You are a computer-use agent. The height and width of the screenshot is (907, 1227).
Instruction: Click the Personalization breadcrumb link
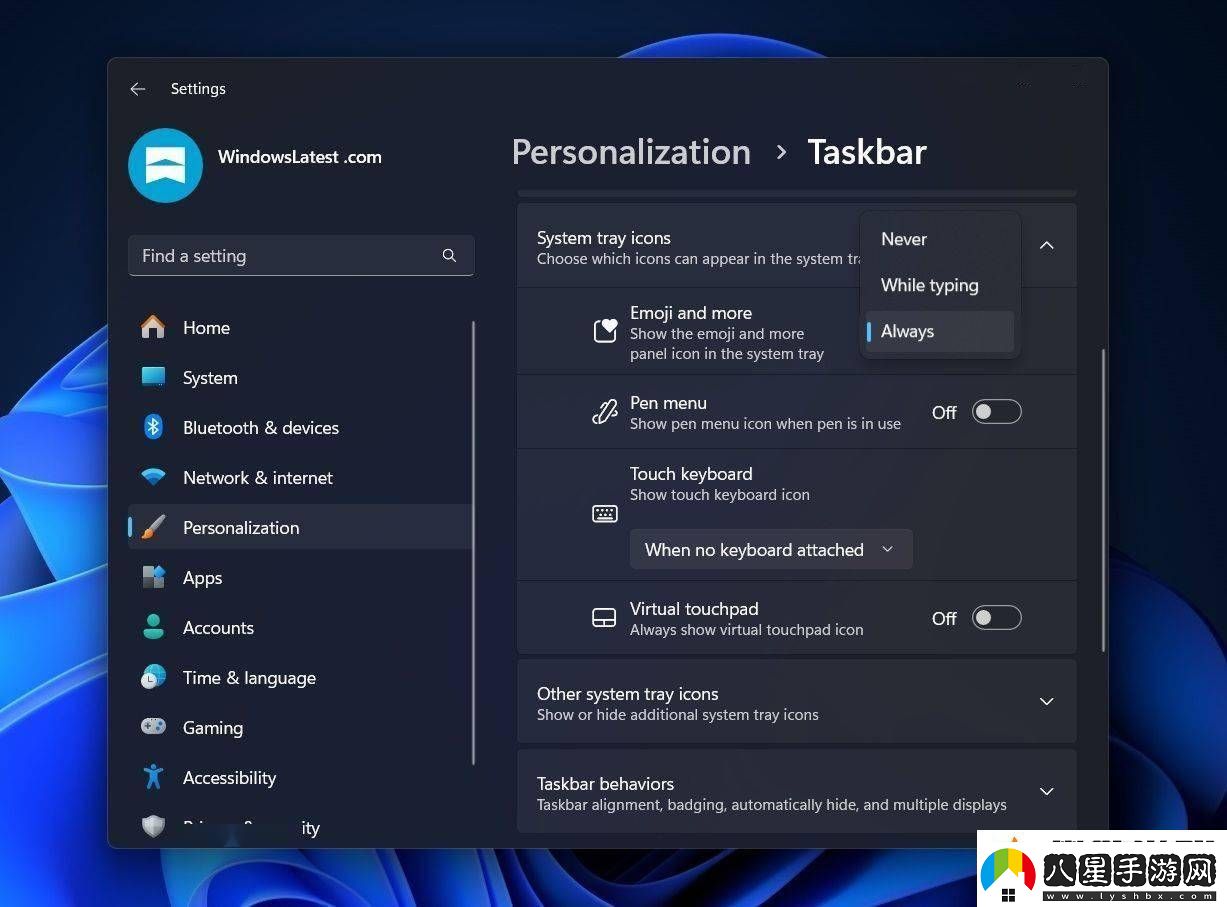pos(631,153)
